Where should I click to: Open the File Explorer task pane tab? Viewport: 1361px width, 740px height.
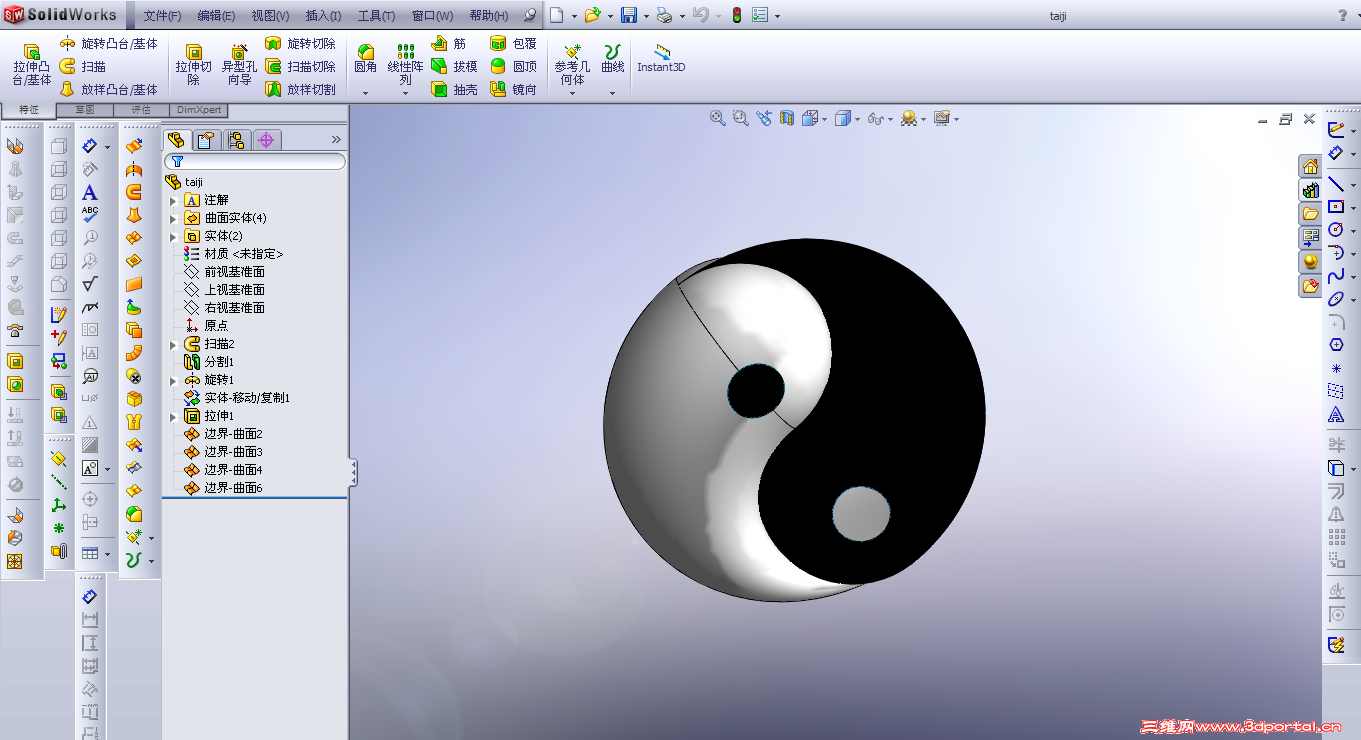point(1310,214)
